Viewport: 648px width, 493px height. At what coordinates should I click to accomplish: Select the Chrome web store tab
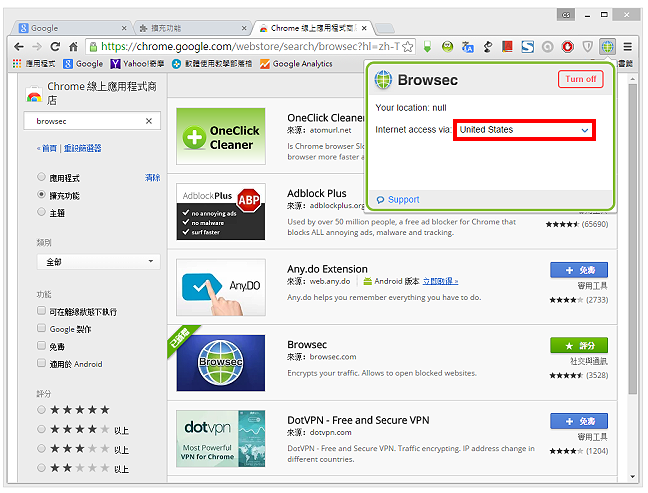pyautogui.click(x=312, y=28)
